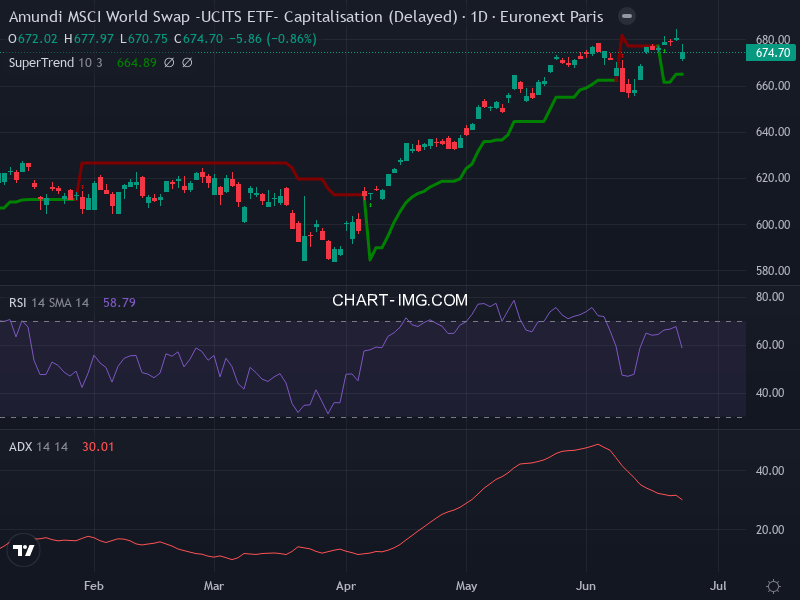Viewport: 800px width, 600px height.
Task: Click the close price C674.70
Action: pos(198,39)
